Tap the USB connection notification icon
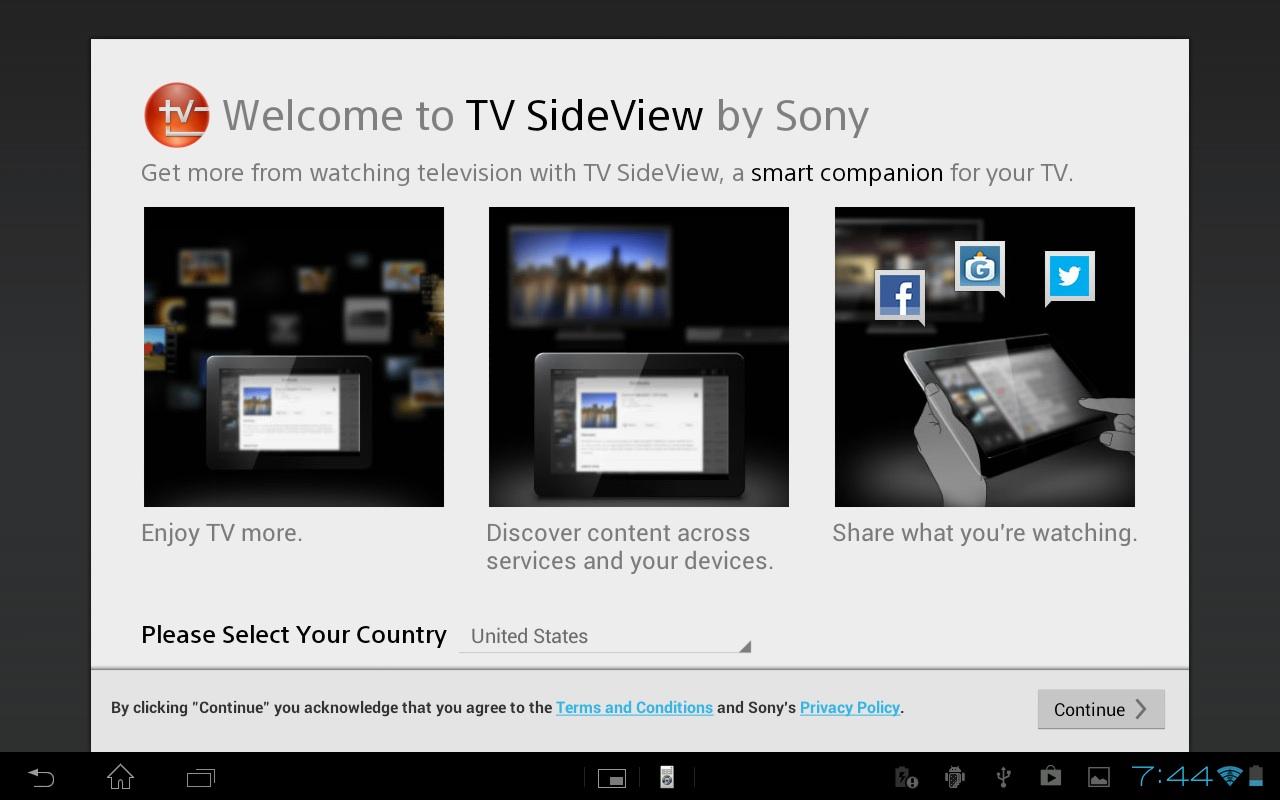Image resolution: width=1280 pixels, height=800 pixels. 1004,777
